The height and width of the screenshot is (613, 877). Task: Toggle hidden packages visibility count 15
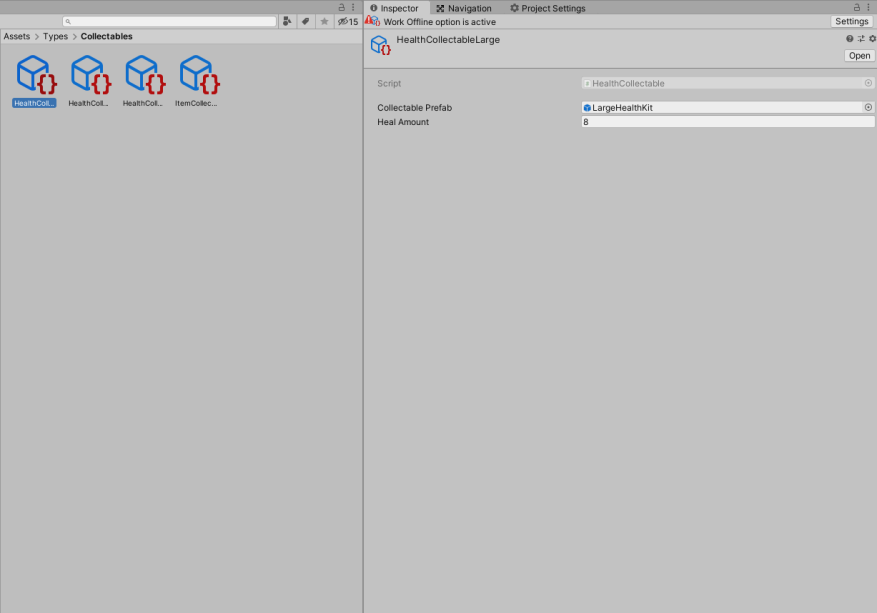click(348, 21)
